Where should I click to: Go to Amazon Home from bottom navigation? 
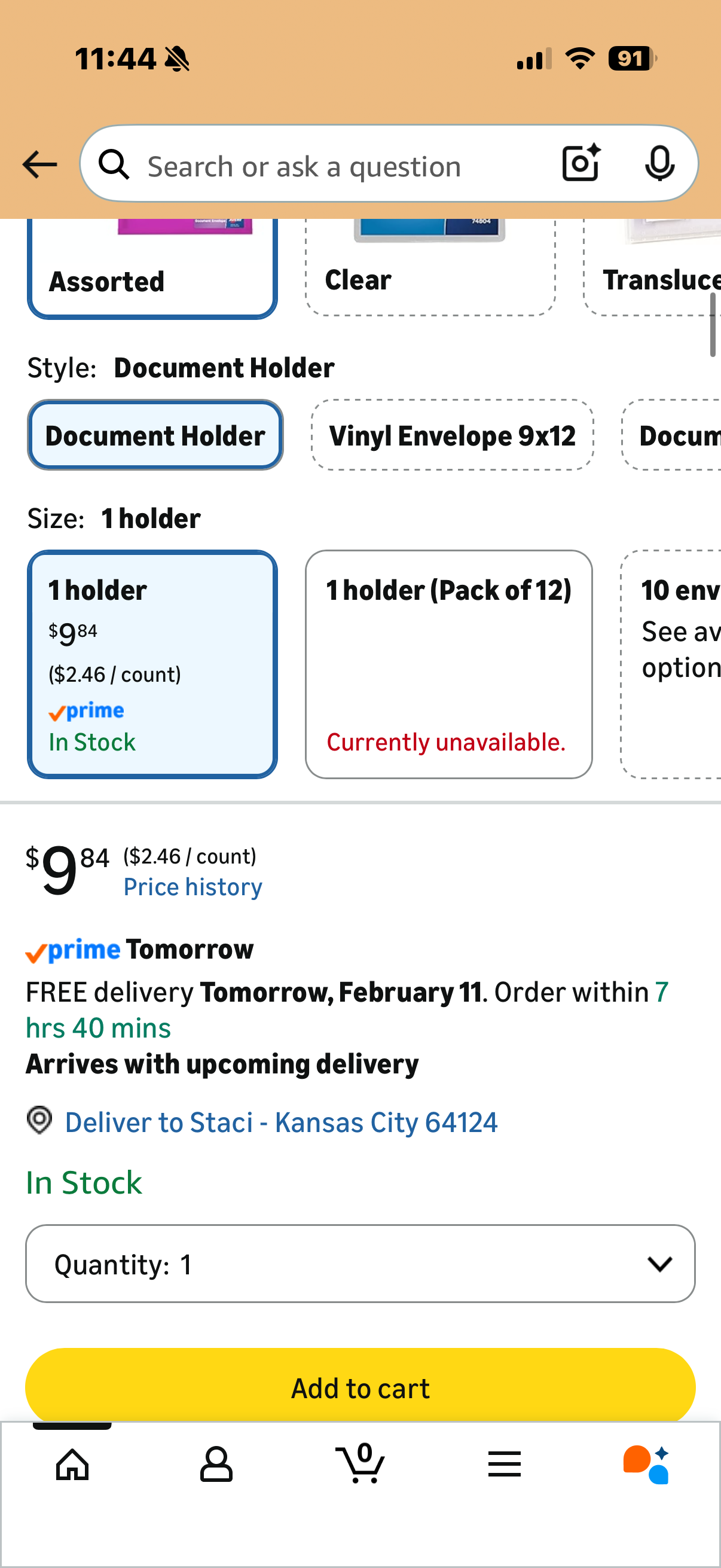click(x=72, y=1463)
